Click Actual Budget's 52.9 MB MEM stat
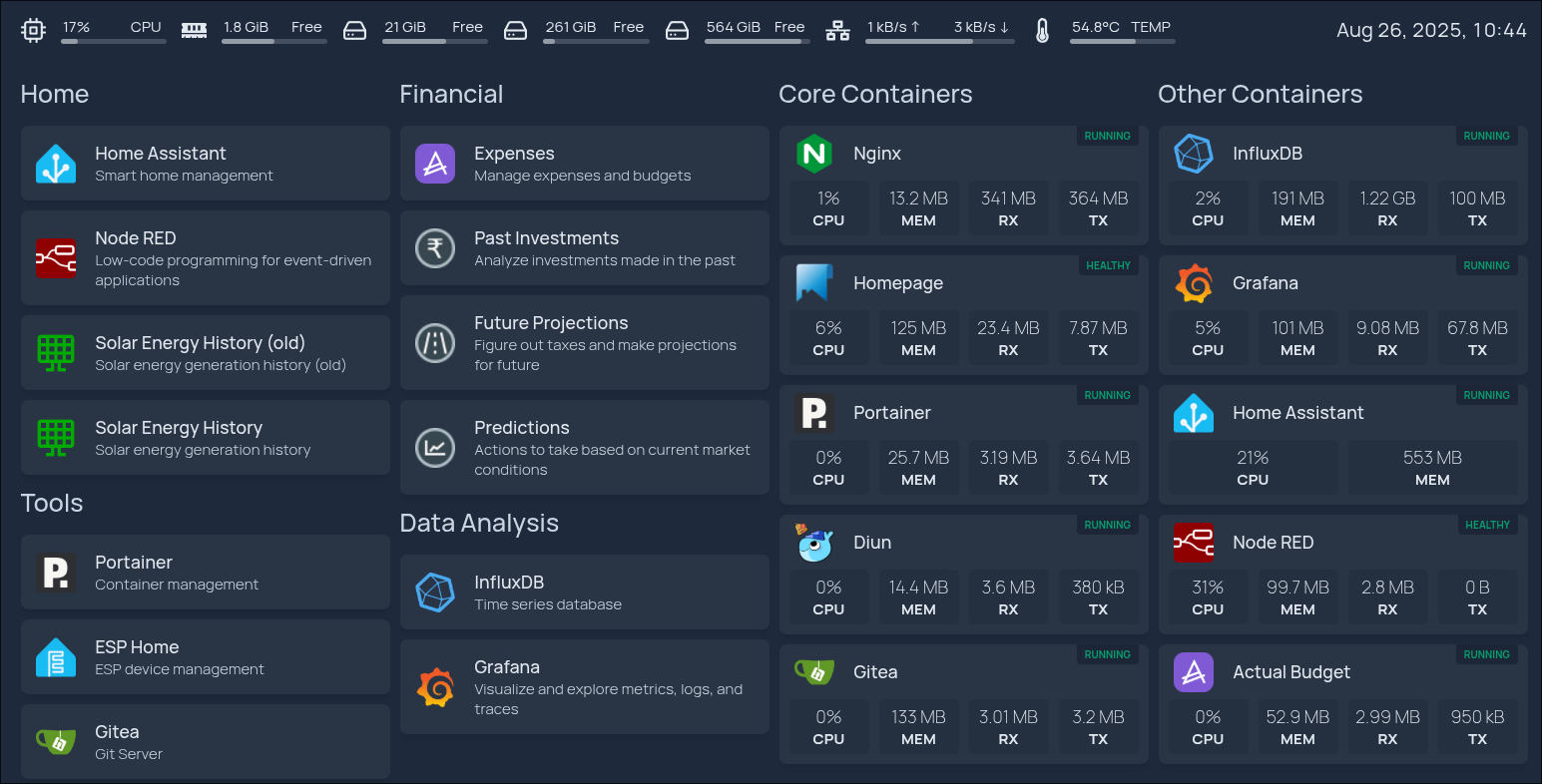This screenshot has width=1542, height=784. (1298, 727)
